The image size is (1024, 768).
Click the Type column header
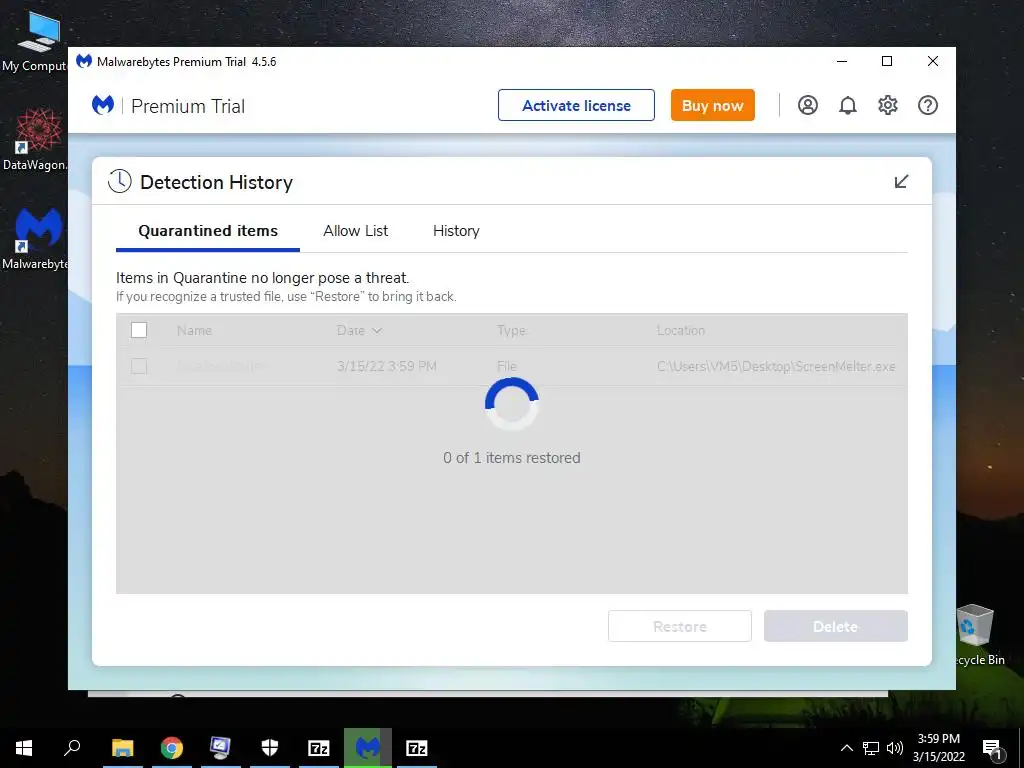(511, 330)
